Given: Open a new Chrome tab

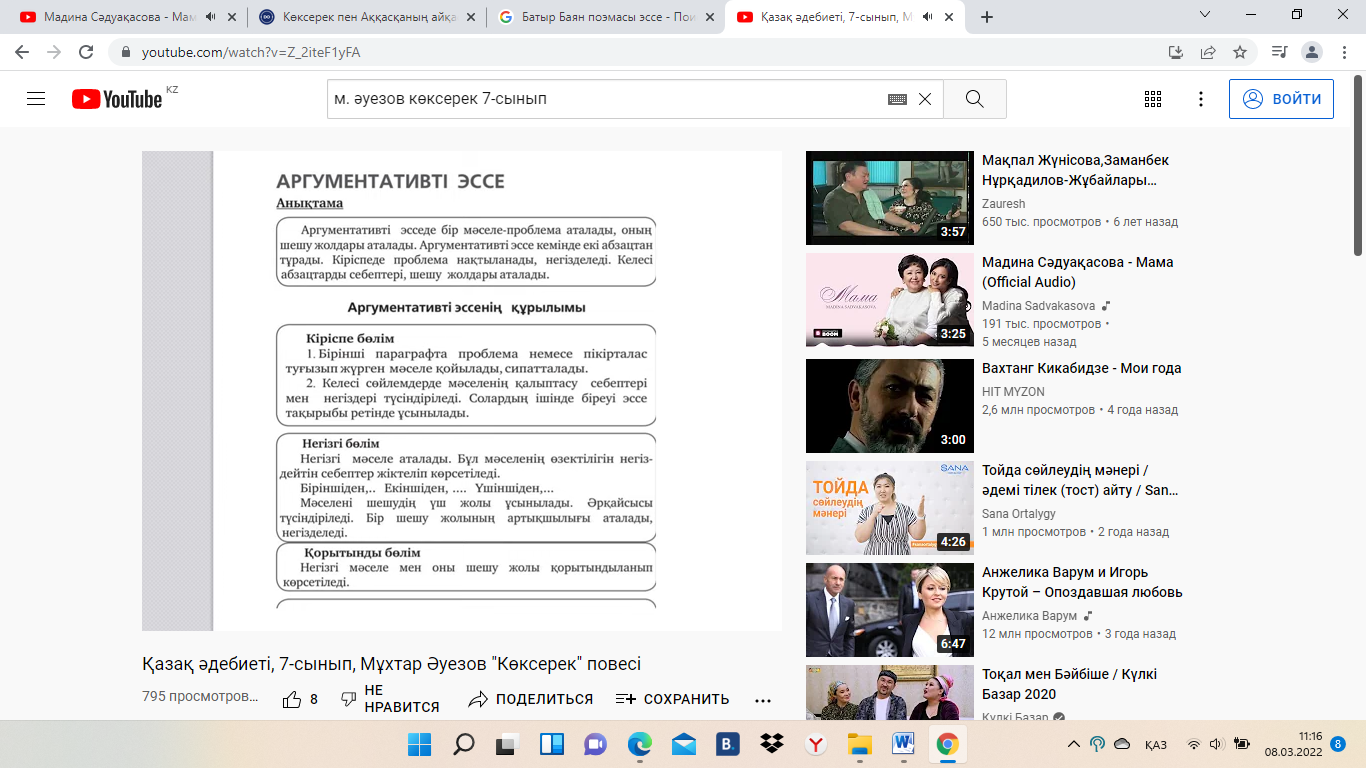Looking at the screenshot, I should pyautogui.click(x=987, y=17).
